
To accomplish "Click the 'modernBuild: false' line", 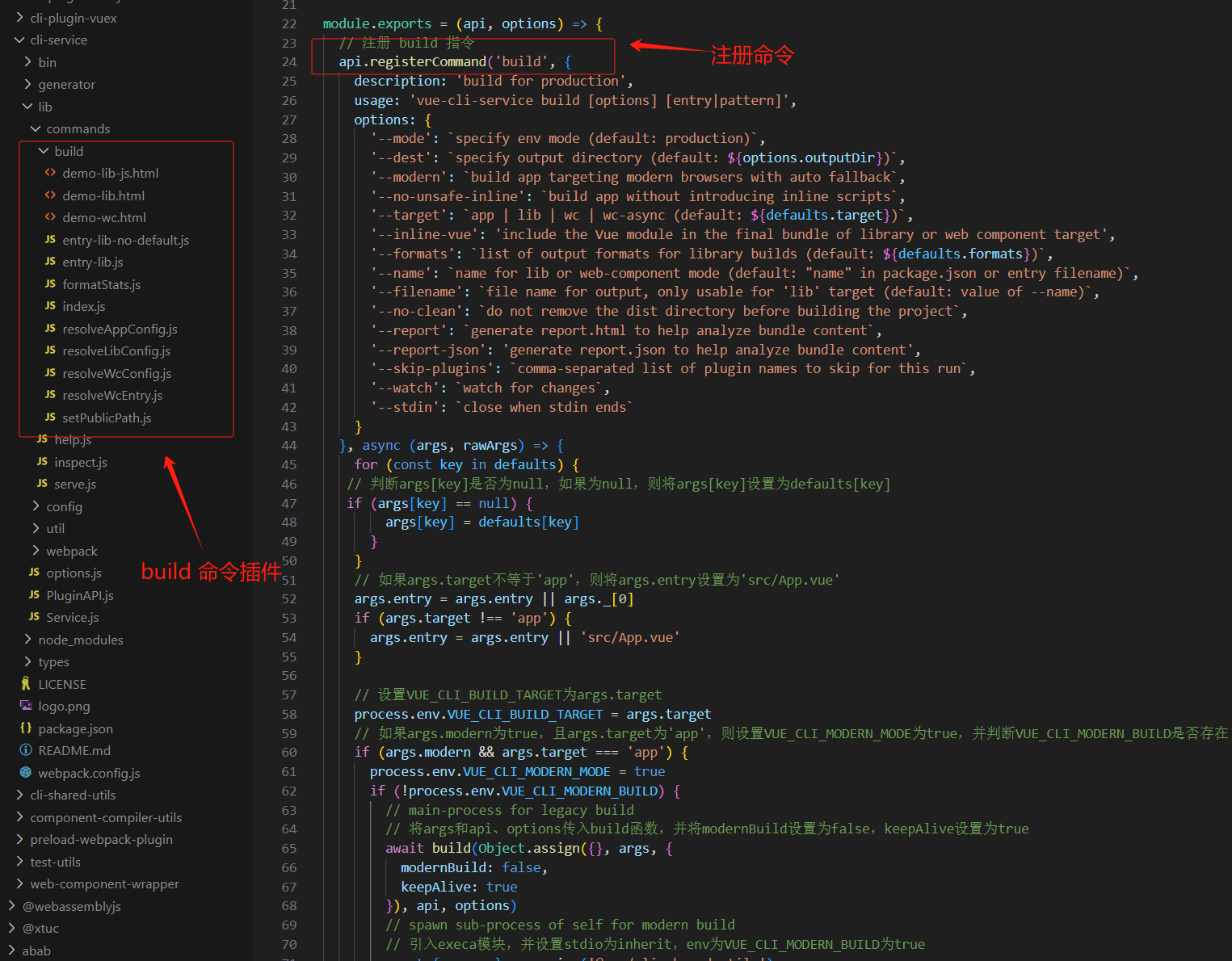I will click(474, 867).
